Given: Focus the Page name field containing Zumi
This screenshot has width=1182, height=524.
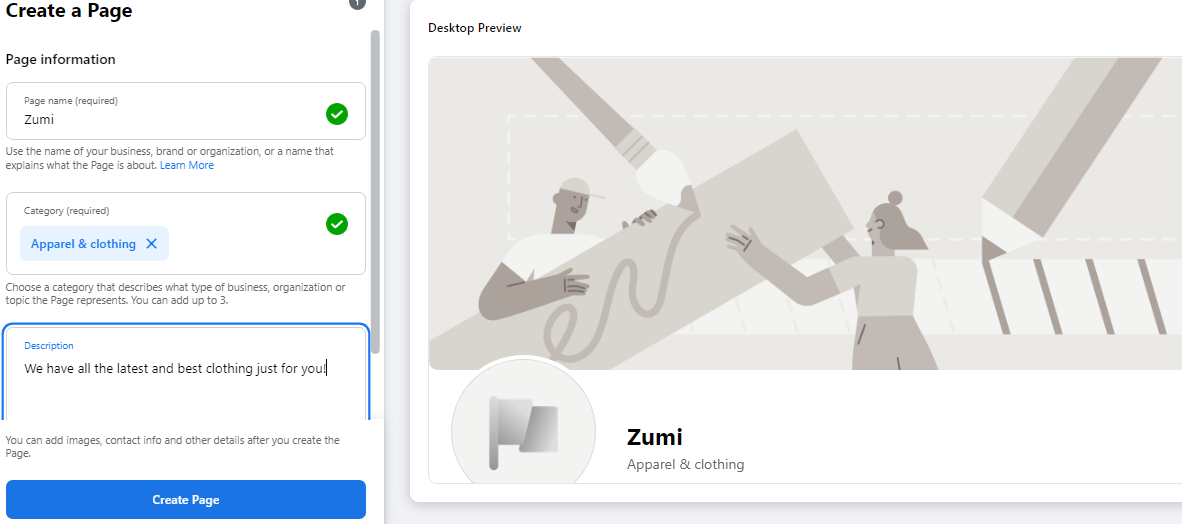Looking at the screenshot, I should point(186,111).
